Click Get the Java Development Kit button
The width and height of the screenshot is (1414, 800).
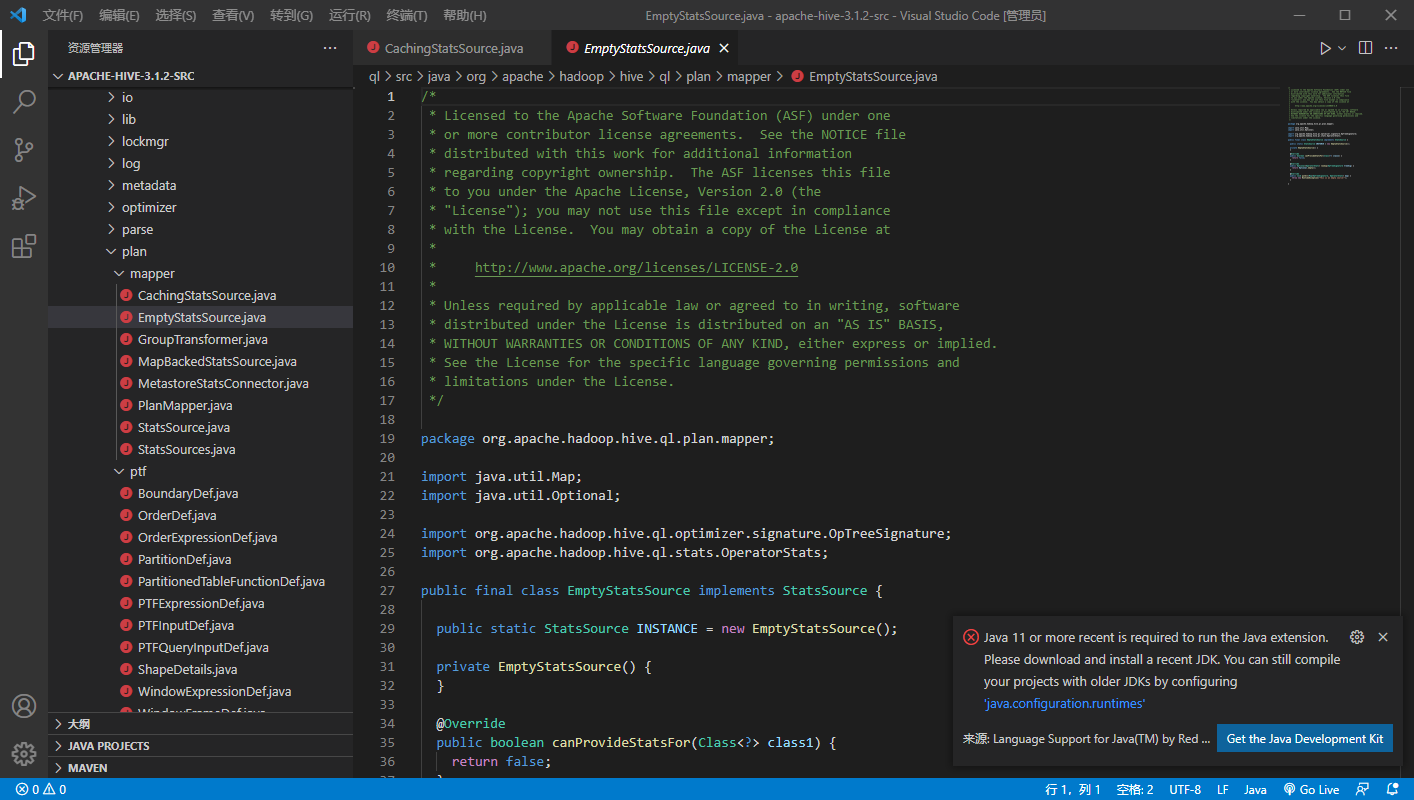pyautogui.click(x=1305, y=739)
